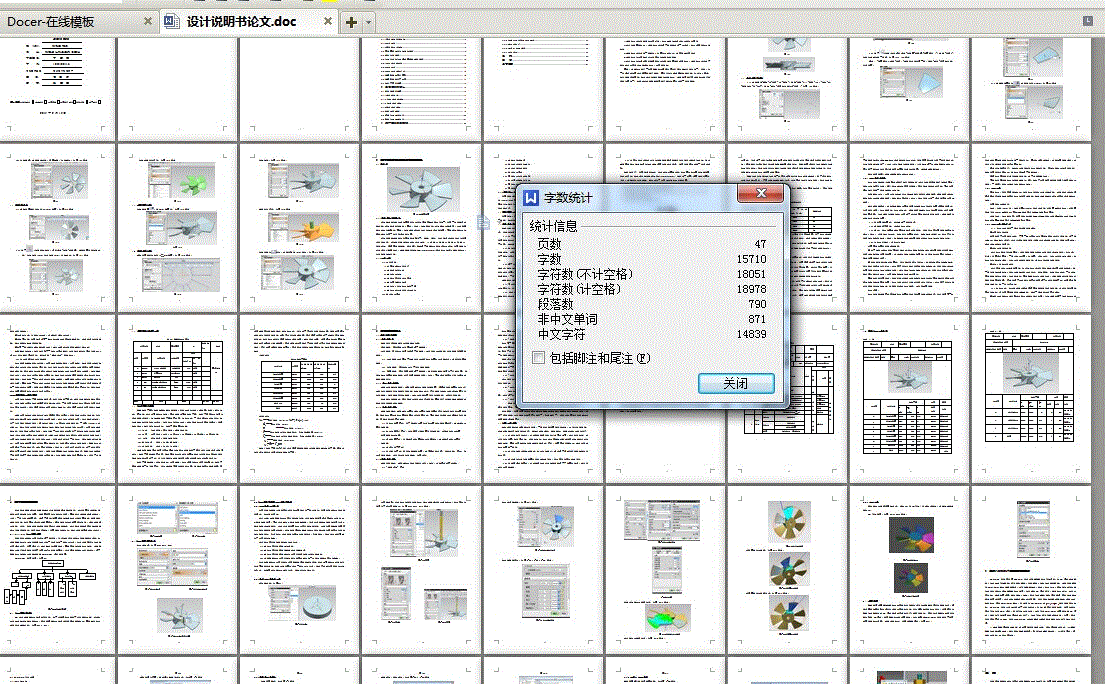Close the 设计说明书论文.doc tab

point(327,21)
